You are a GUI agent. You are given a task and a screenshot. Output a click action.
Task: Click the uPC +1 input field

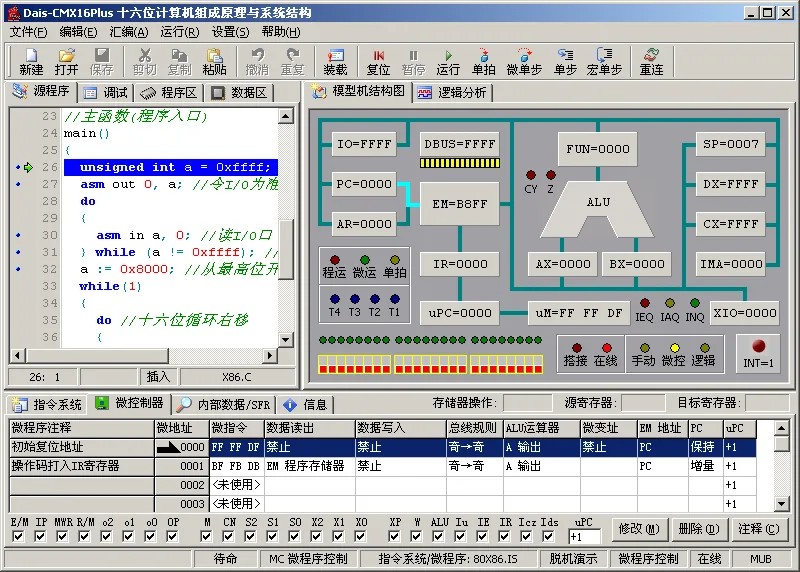coord(585,537)
